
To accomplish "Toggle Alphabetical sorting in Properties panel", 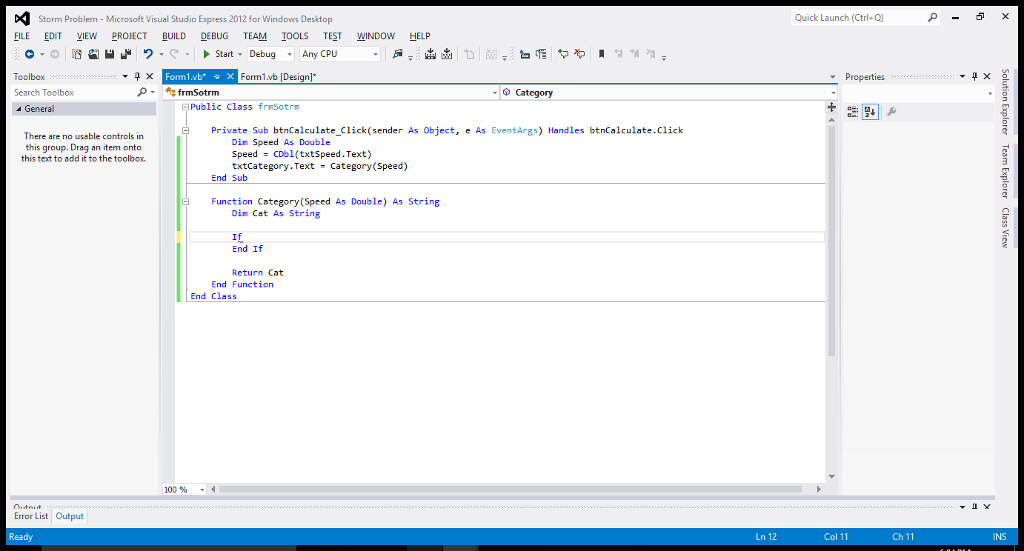I will pyautogui.click(x=870, y=112).
